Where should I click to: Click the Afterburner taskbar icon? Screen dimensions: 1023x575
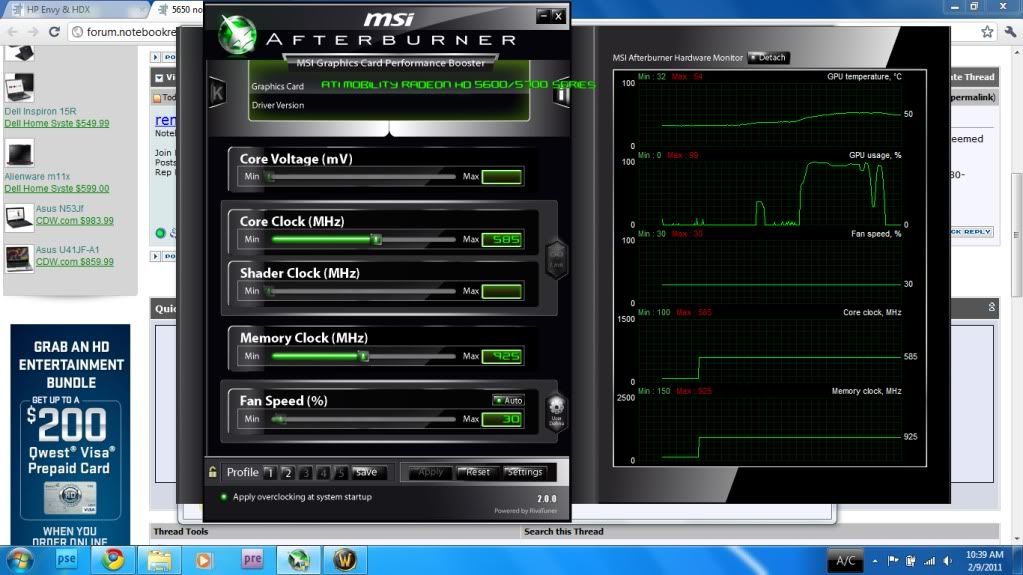[298, 560]
